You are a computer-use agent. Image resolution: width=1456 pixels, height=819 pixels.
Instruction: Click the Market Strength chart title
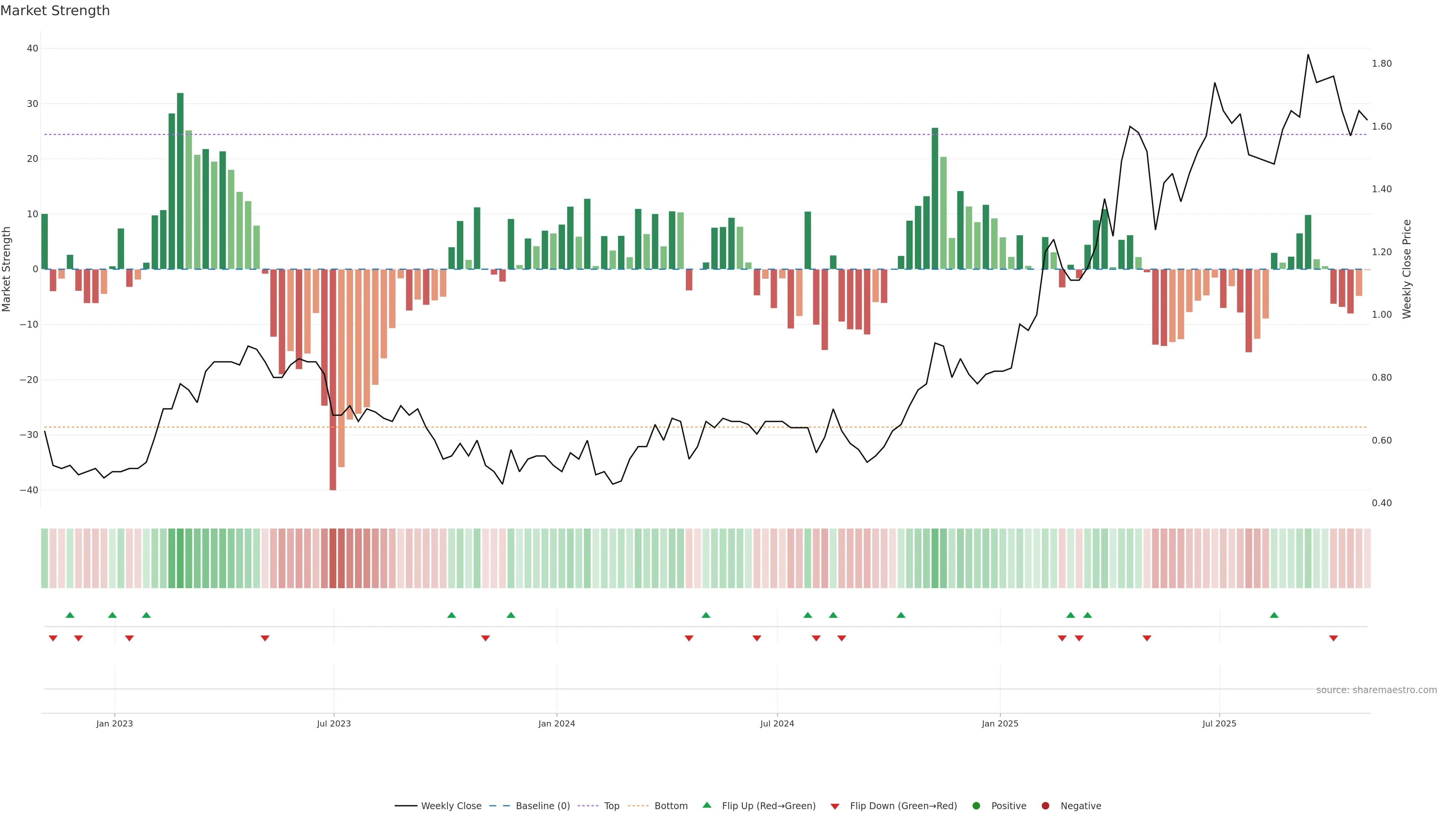coord(55,11)
